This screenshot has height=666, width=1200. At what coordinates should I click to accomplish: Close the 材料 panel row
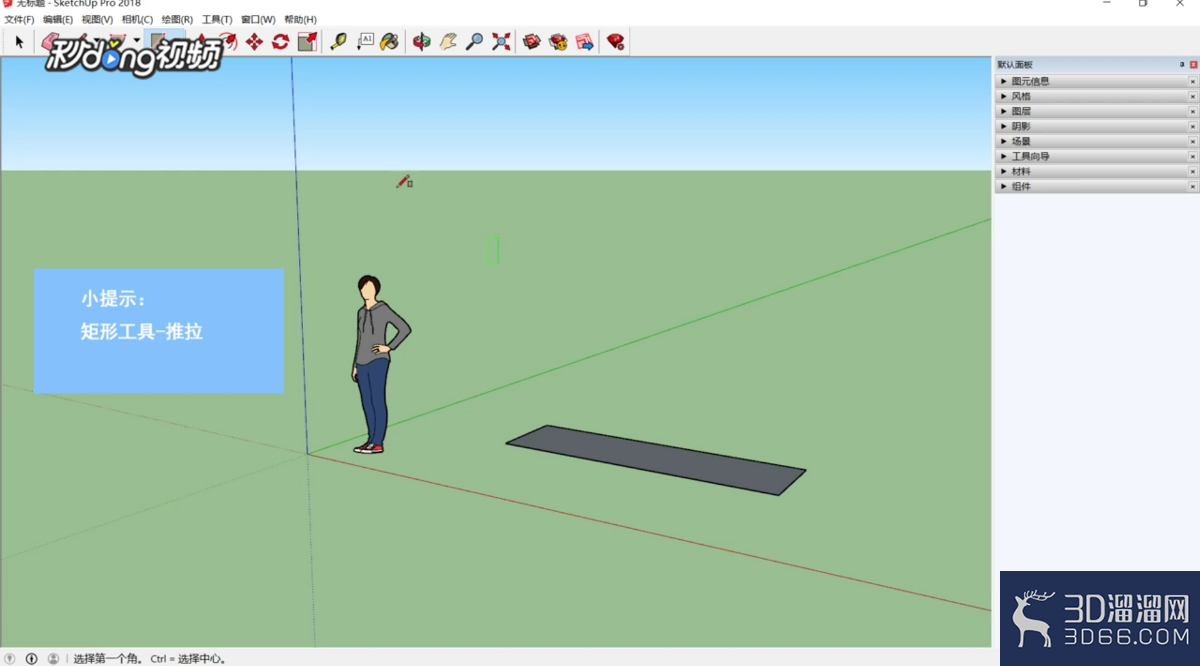(x=1193, y=171)
